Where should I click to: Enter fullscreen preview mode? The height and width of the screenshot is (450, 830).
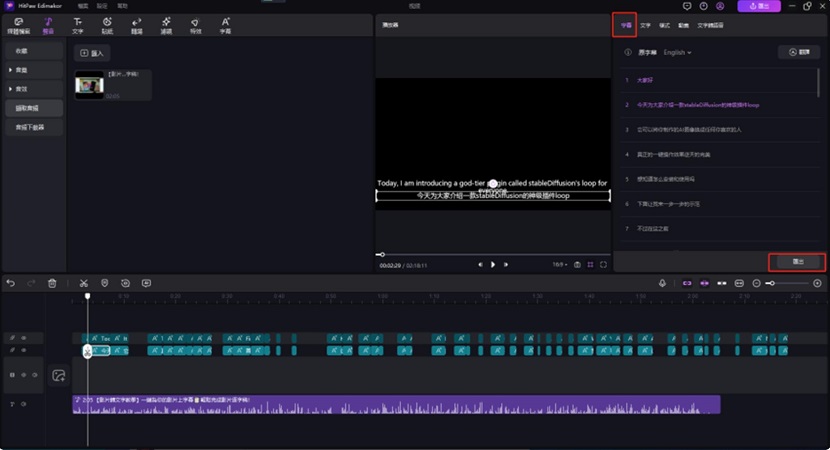pyautogui.click(x=603, y=264)
